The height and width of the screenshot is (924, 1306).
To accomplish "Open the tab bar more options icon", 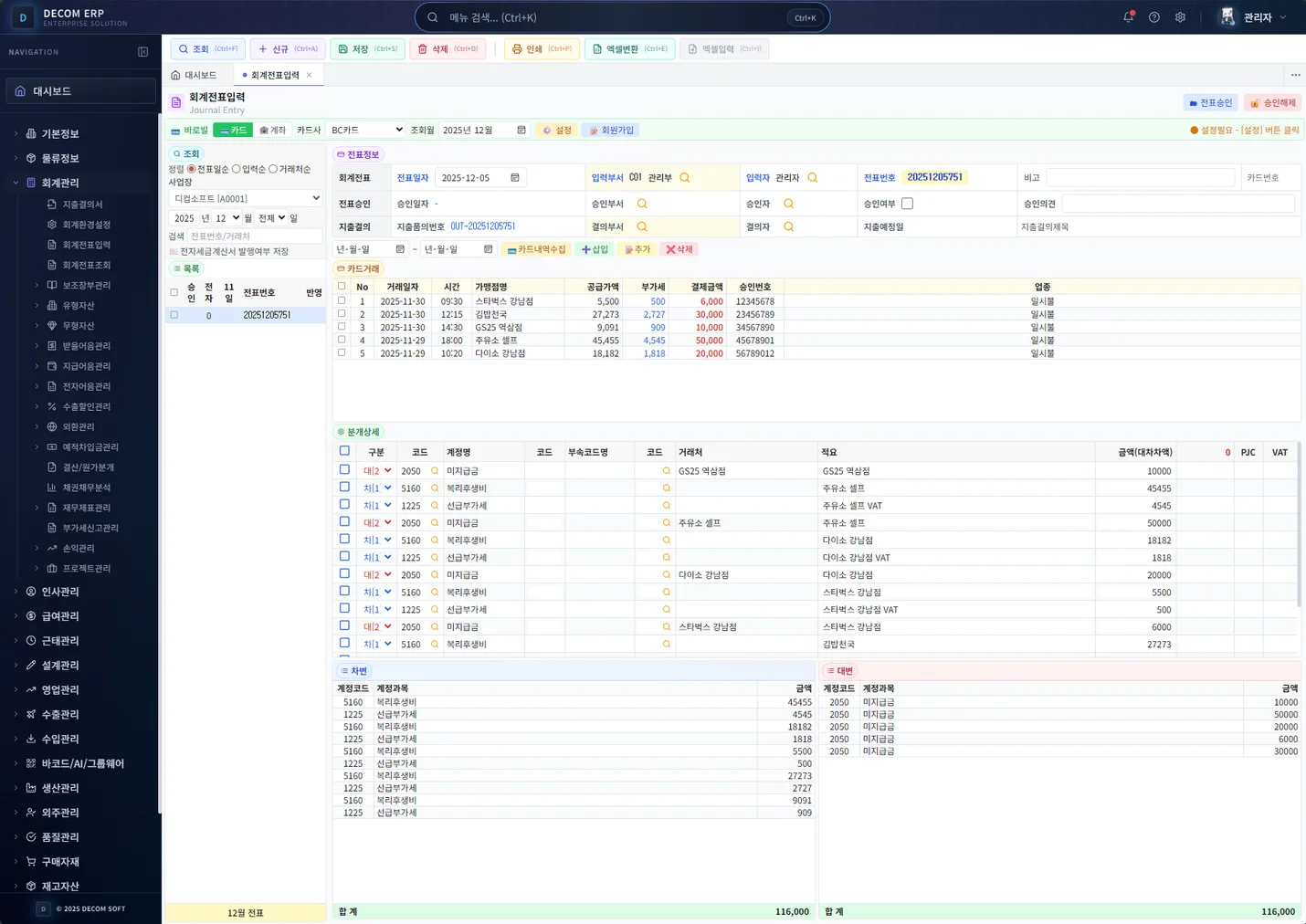I will point(1295,75).
